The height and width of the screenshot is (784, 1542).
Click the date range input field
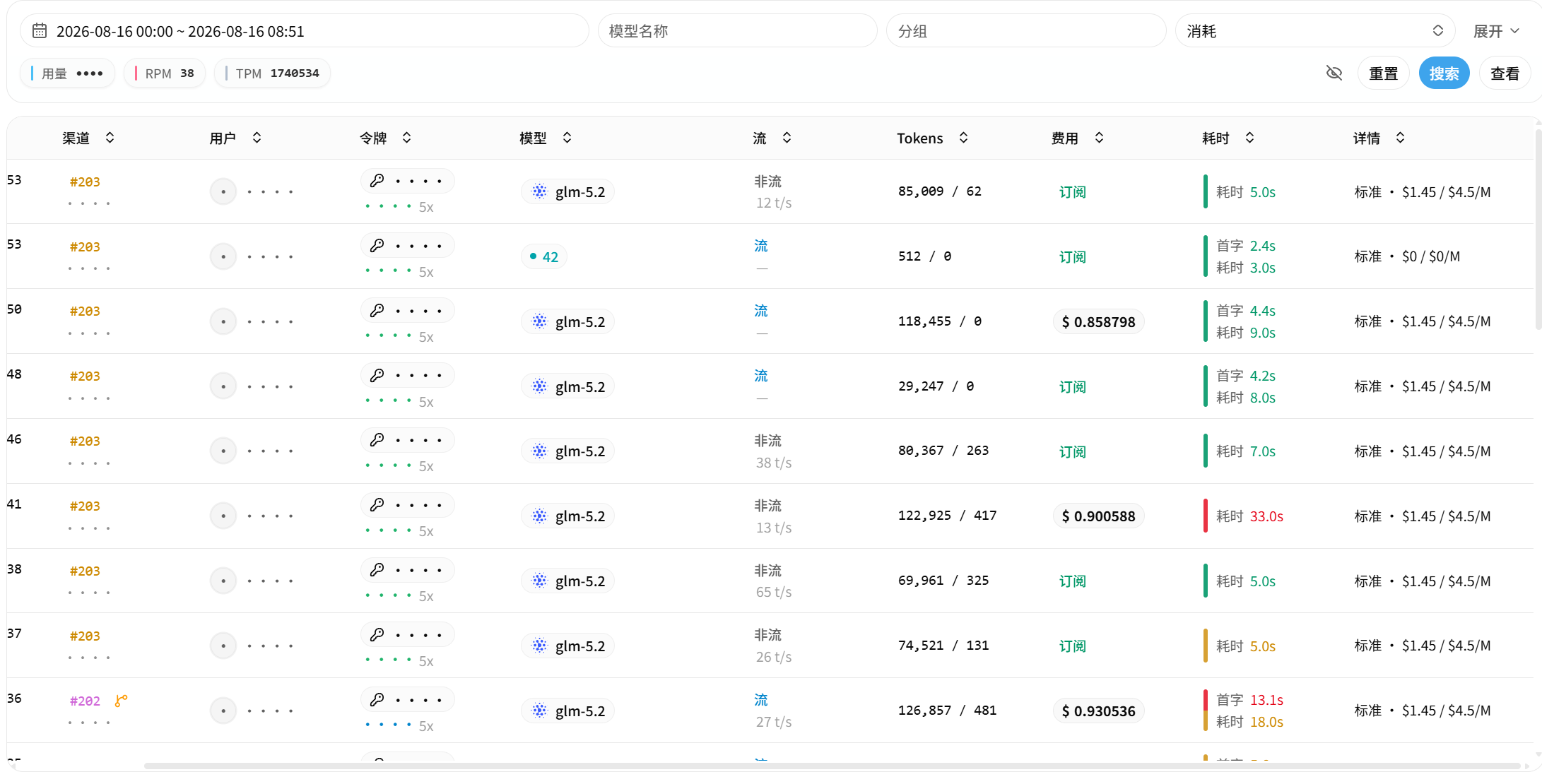(x=305, y=31)
